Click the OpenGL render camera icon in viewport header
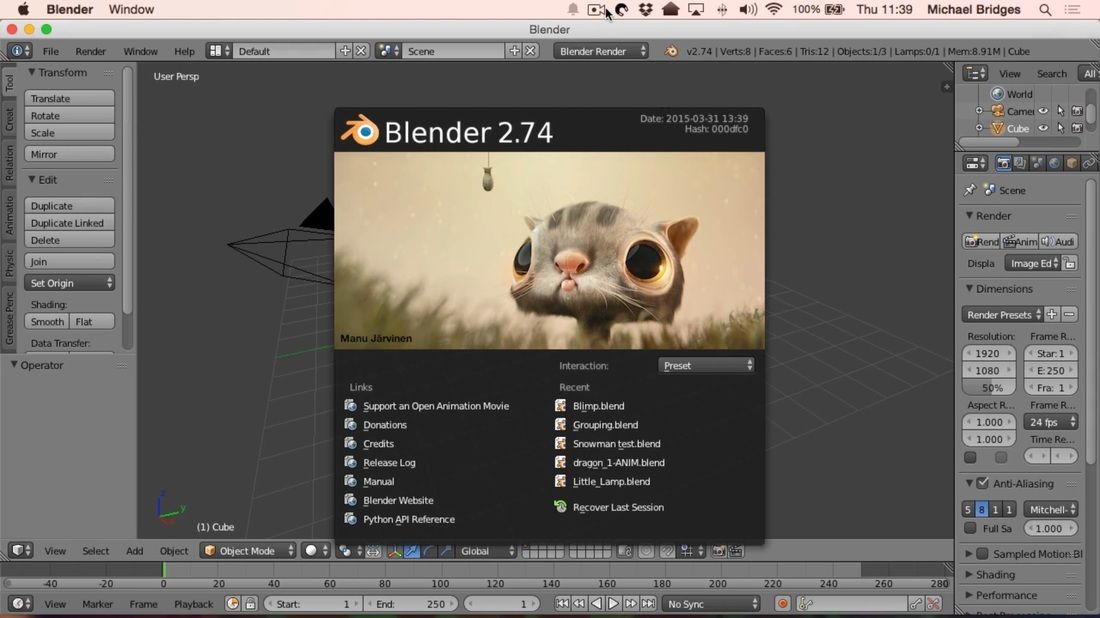The width and height of the screenshot is (1100, 618). coord(717,551)
